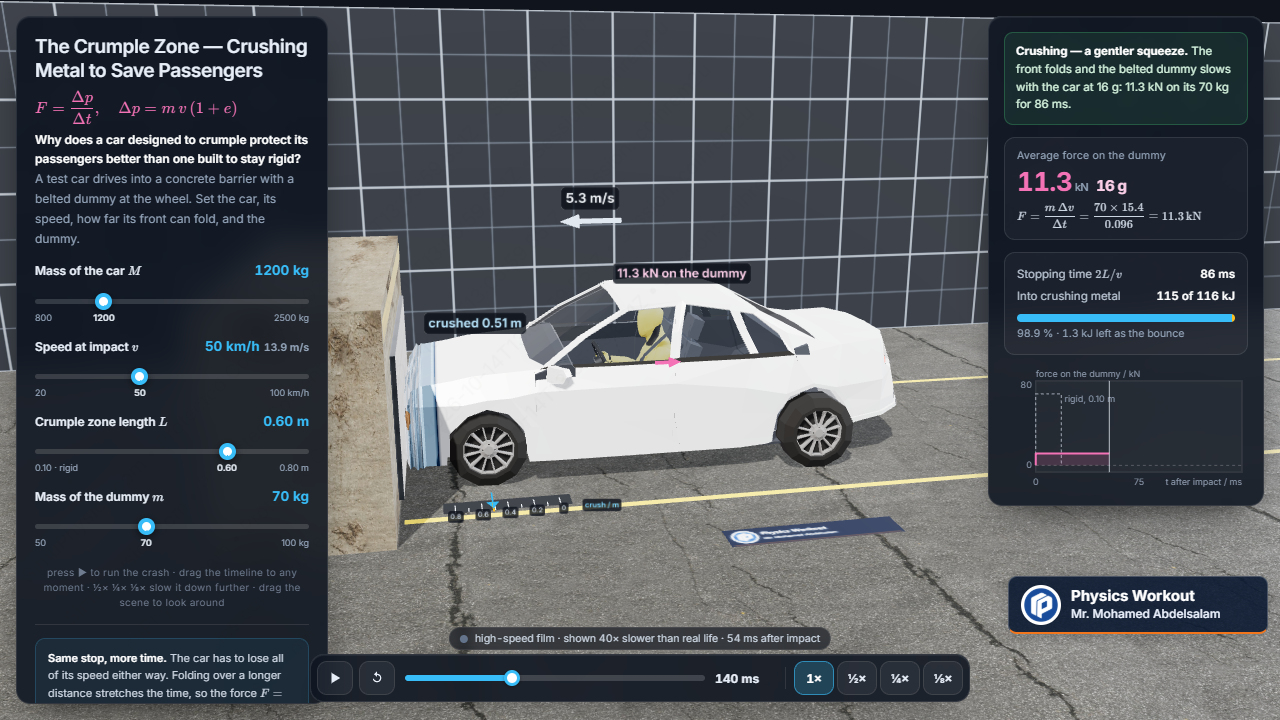Click the "86 ms" stopping time value
This screenshot has width=1280, height=720.
1217,274
